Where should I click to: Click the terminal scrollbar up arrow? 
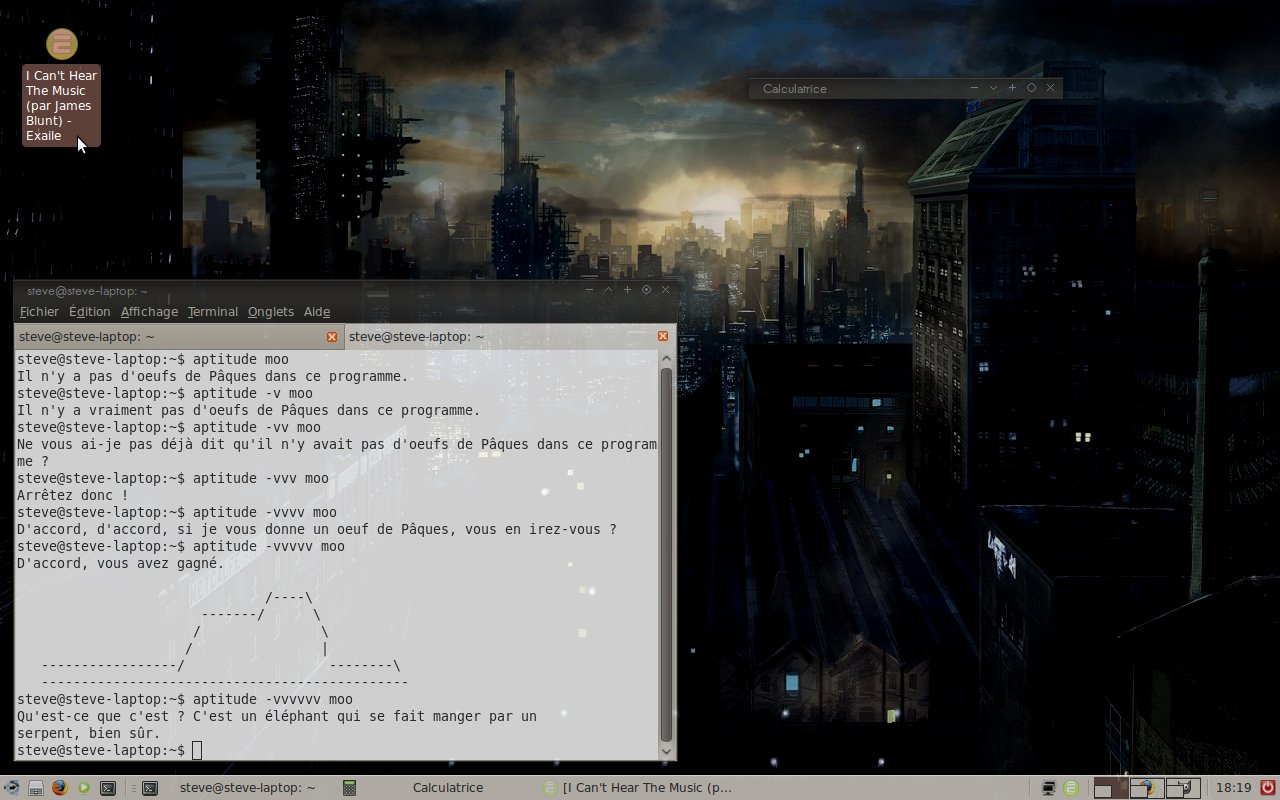[x=667, y=358]
